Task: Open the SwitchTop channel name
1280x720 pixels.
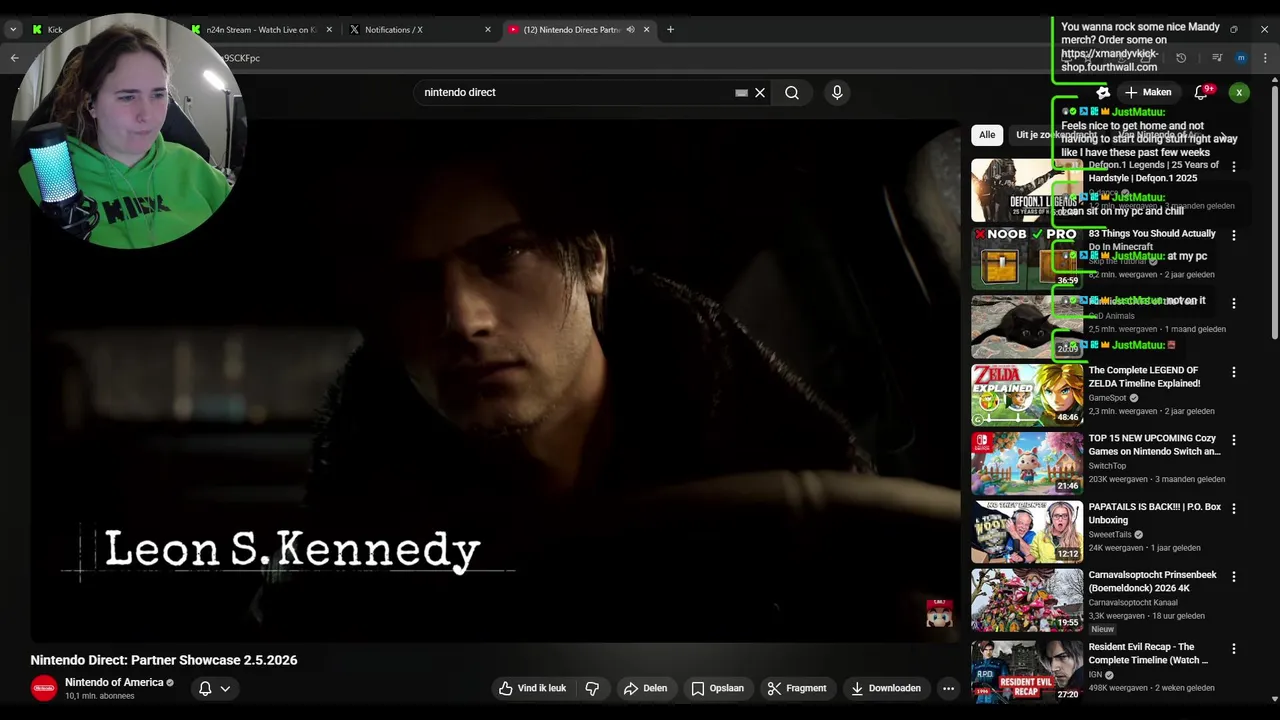Action: [x=1107, y=466]
